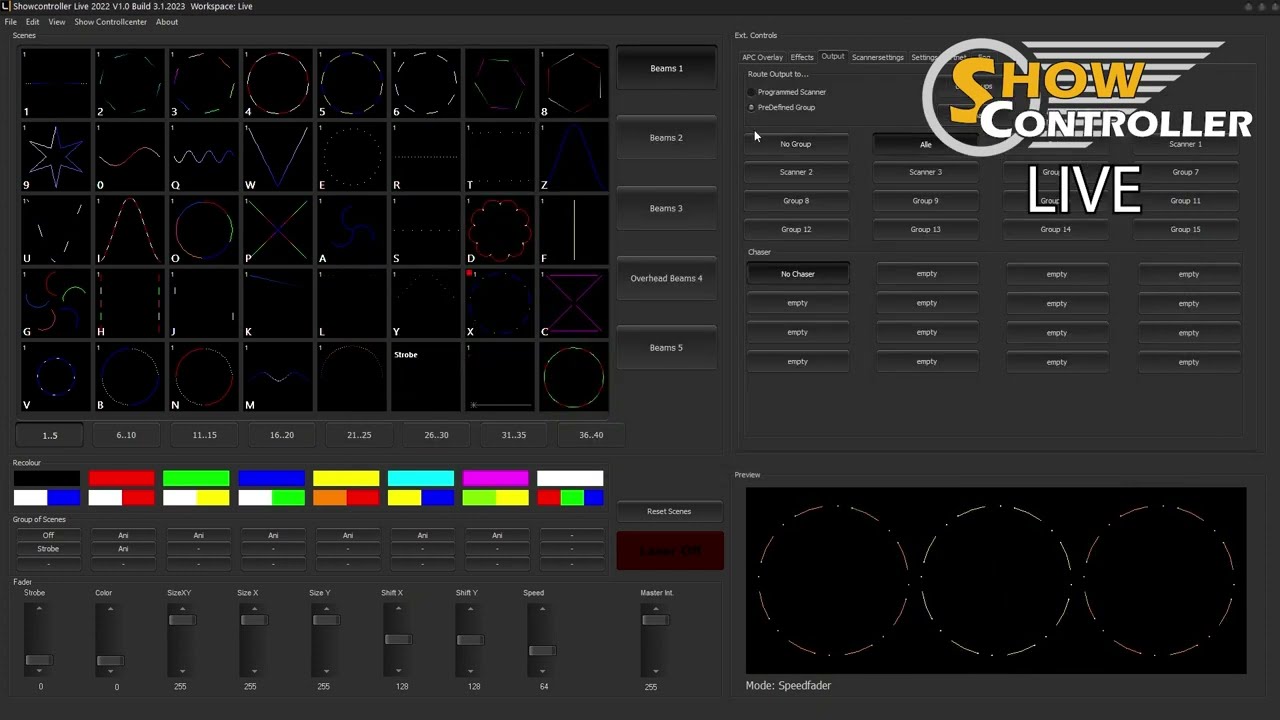This screenshot has width=1280, height=720.
Task: Select the swirl scene labeled A
Action: tap(351, 230)
